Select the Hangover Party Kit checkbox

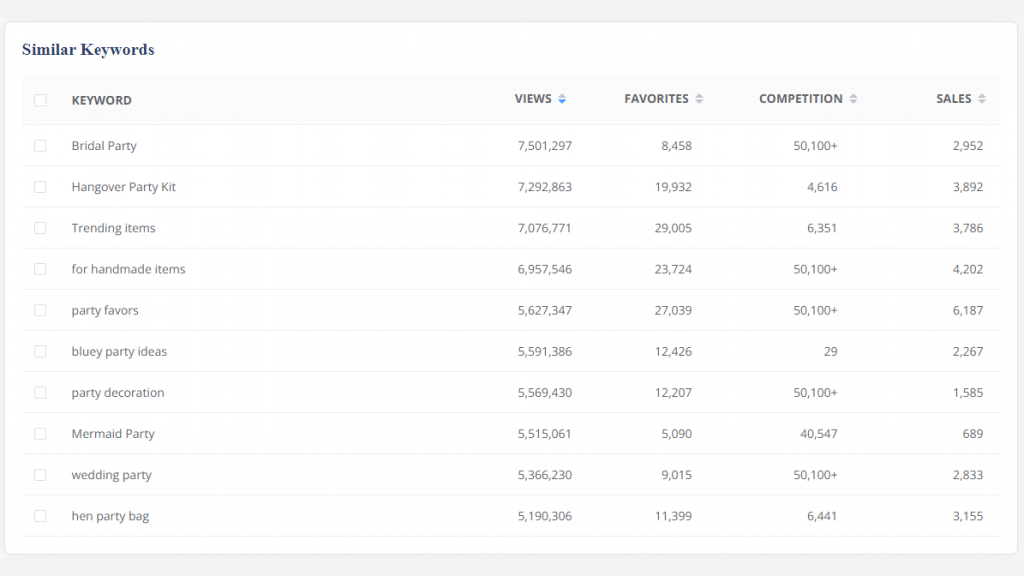40,187
